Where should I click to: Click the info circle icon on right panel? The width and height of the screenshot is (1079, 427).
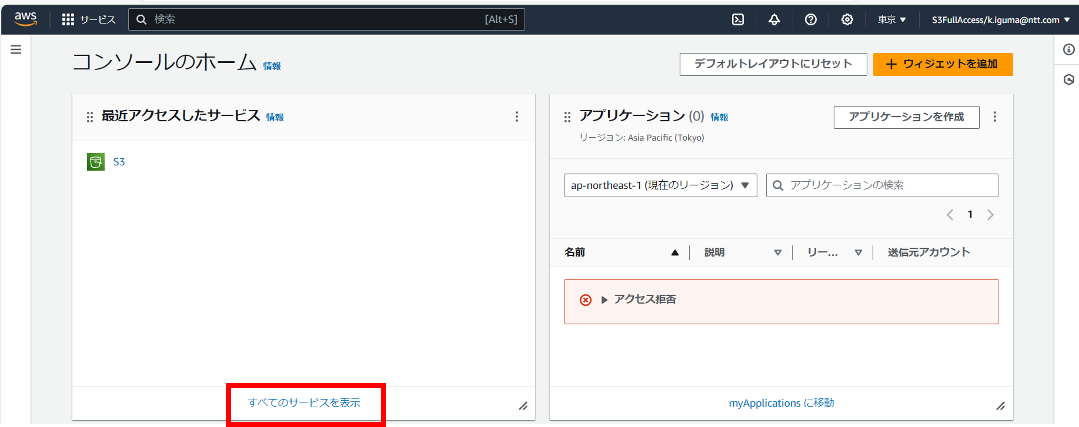coord(1068,50)
